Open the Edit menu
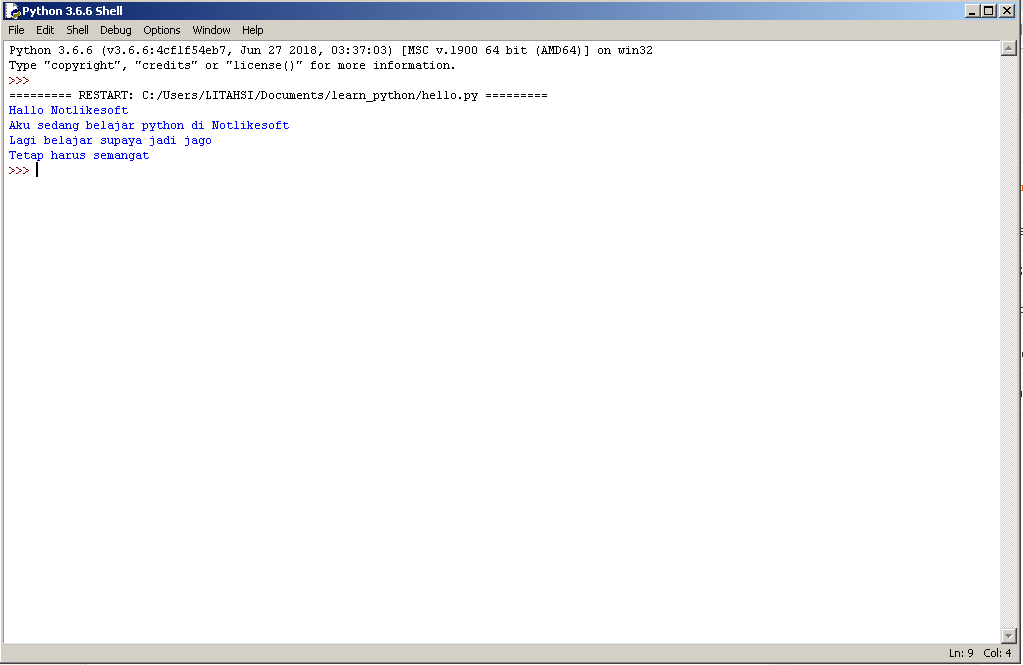This screenshot has height=665, width=1023. [x=45, y=30]
